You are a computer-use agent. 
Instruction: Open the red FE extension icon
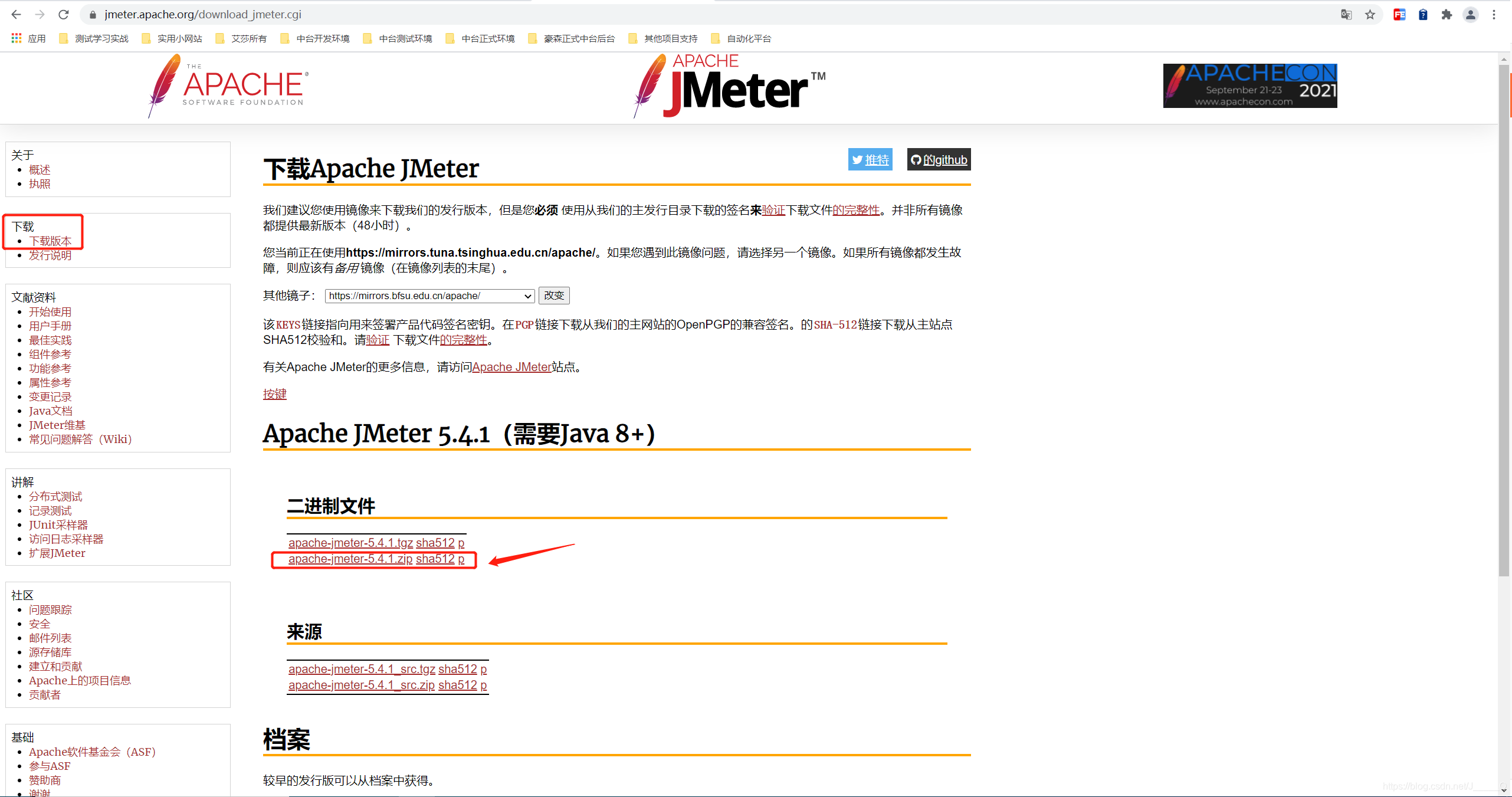[x=1399, y=15]
